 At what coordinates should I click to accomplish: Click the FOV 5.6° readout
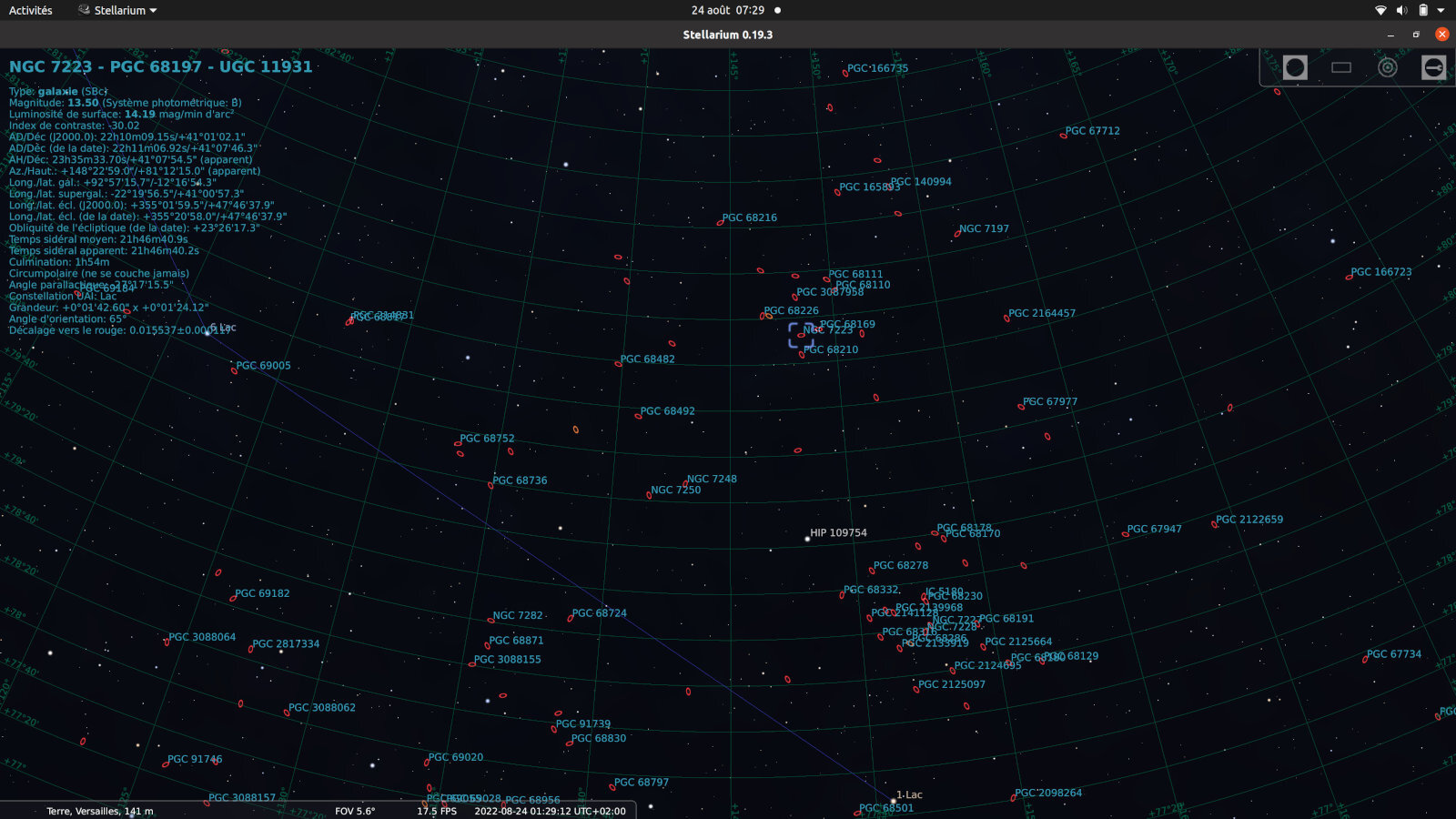coord(355,811)
